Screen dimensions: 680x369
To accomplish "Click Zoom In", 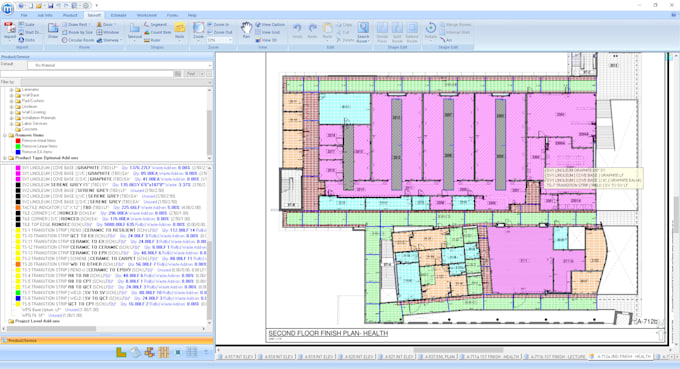I will [x=218, y=25].
